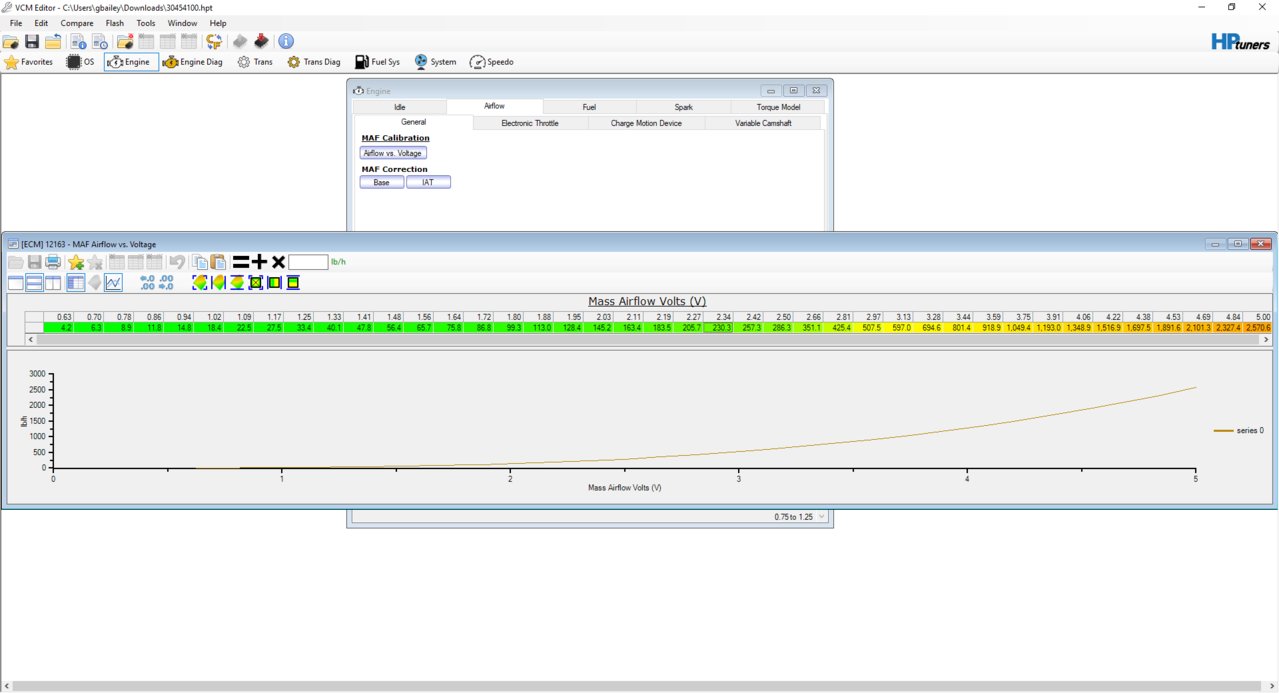The height and width of the screenshot is (693, 1279).
Task: Click the smooth selection box-X icon
Action: click(x=256, y=283)
